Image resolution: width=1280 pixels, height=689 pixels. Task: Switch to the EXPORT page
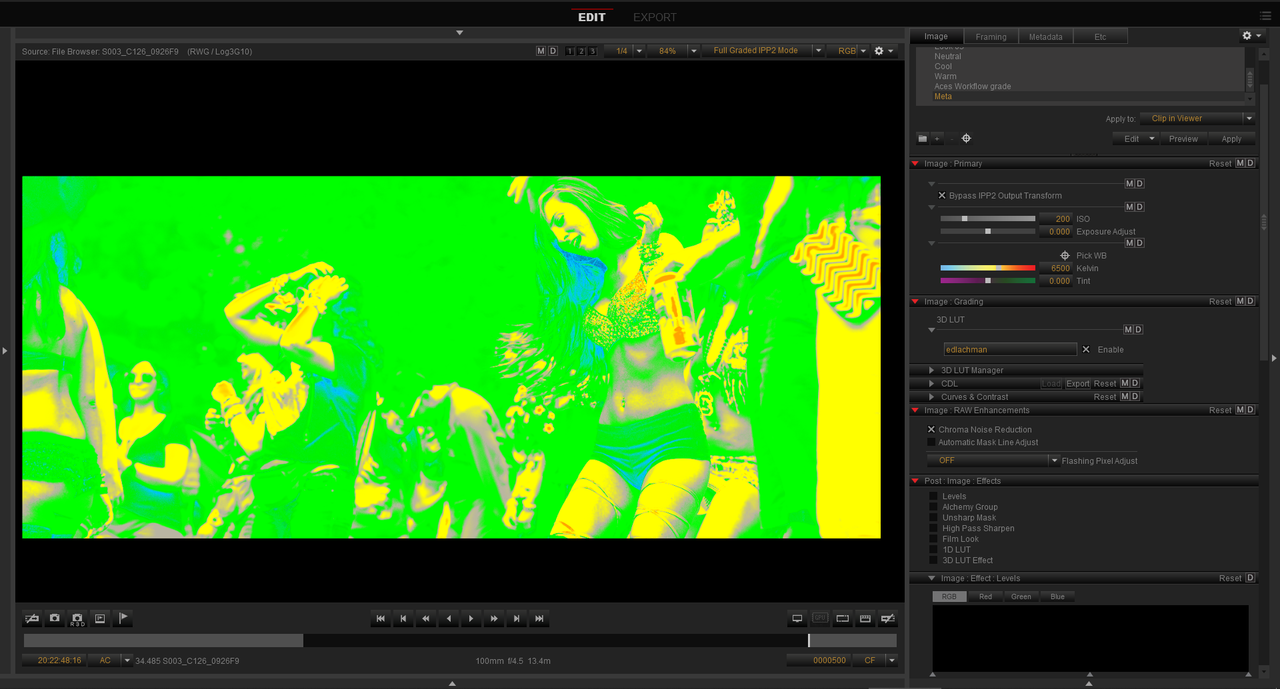[655, 17]
